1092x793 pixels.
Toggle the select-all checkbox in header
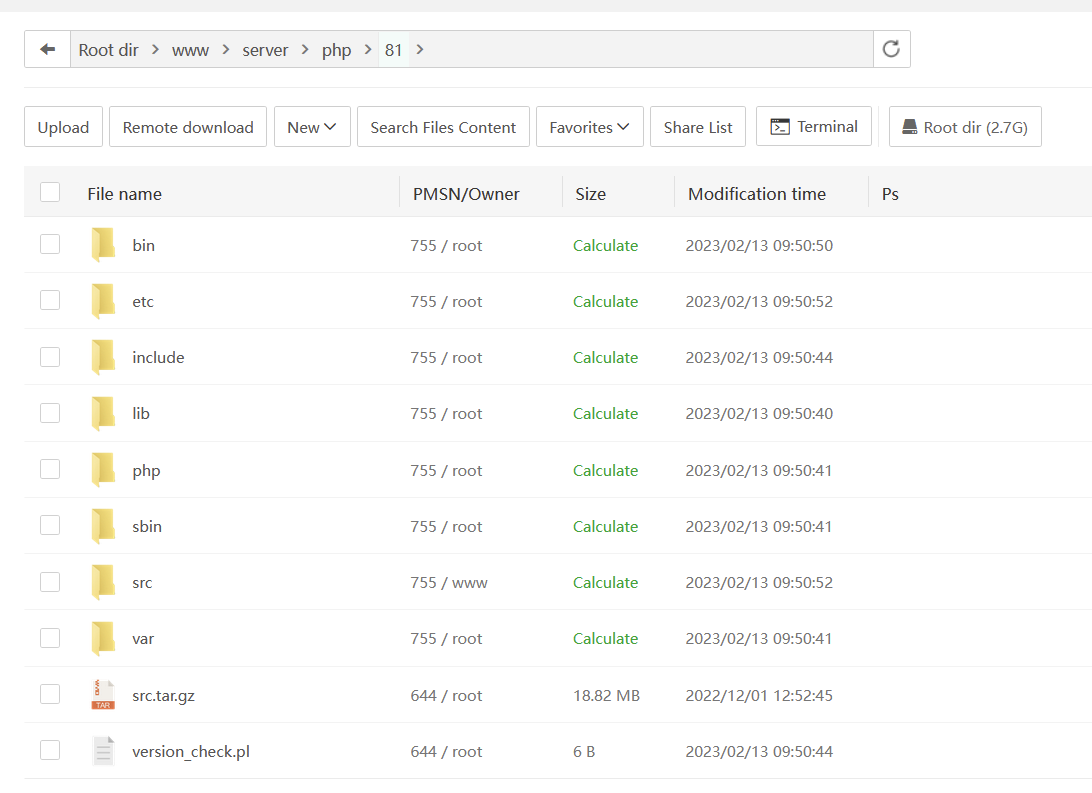coord(49,192)
